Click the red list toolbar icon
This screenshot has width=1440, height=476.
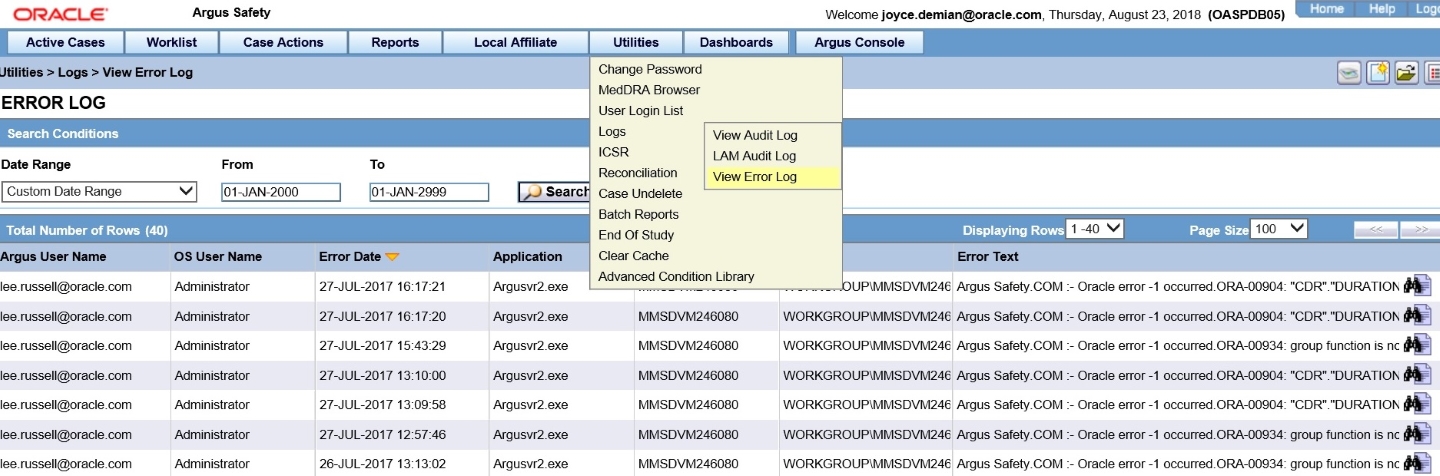pyautogui.click(x=1432, y=73)
